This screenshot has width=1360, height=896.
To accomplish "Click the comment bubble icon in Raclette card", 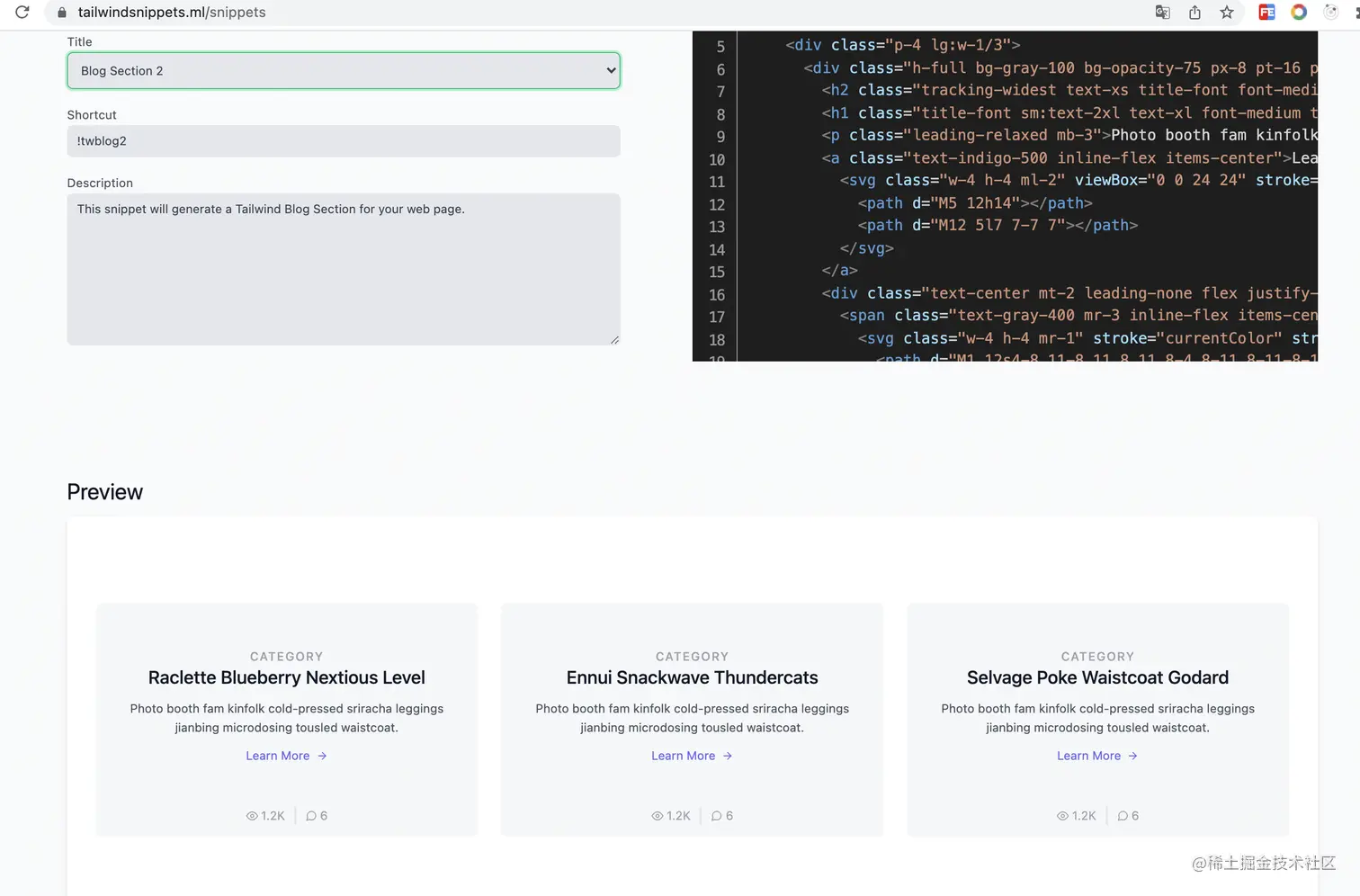I will pos(311,816).
